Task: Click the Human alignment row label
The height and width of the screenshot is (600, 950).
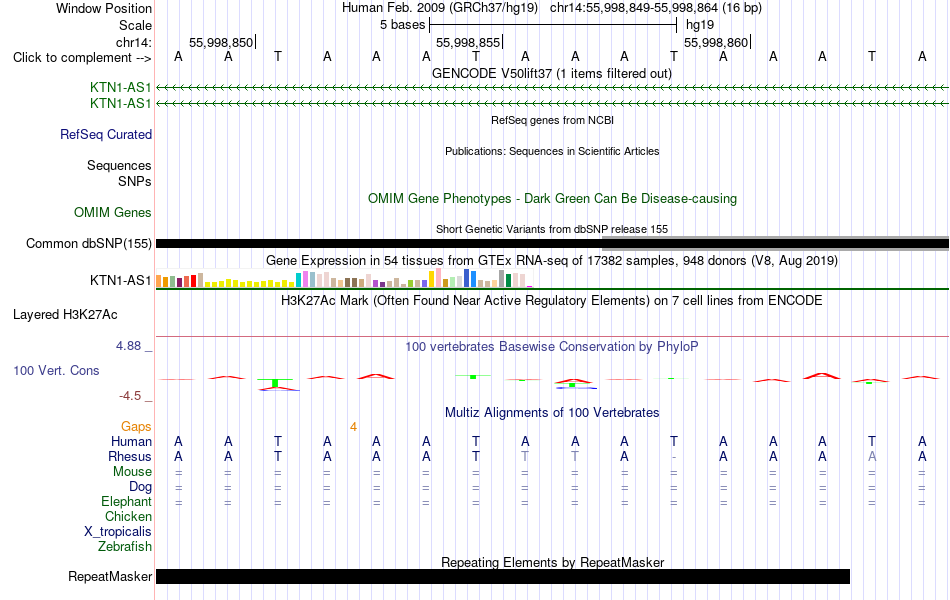Action: (131, 441)
